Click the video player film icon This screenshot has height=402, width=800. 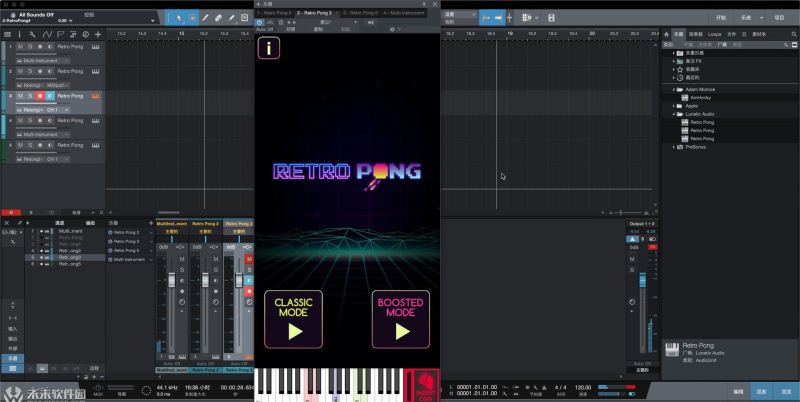coord(552,18)
